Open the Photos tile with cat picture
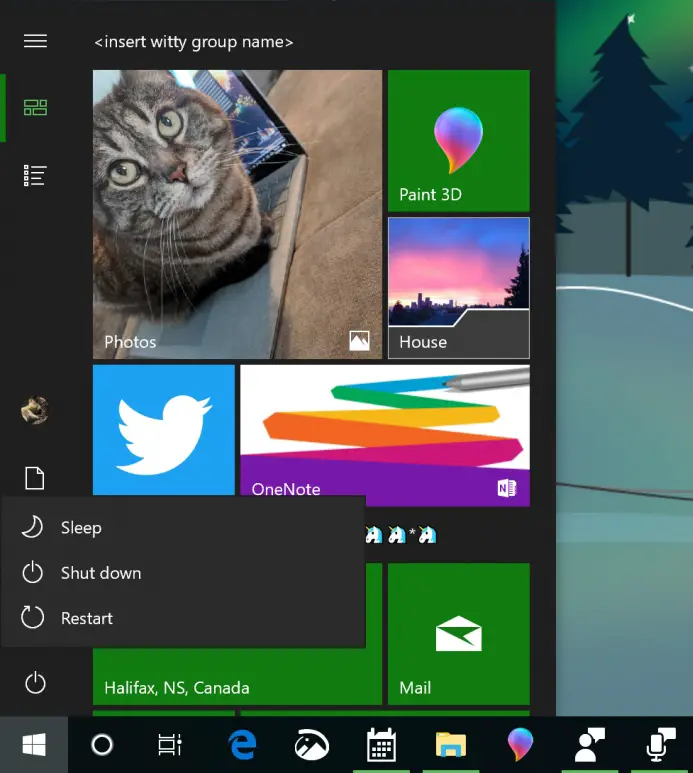Screen dimensions: 693x773 [x=237, y=214]
